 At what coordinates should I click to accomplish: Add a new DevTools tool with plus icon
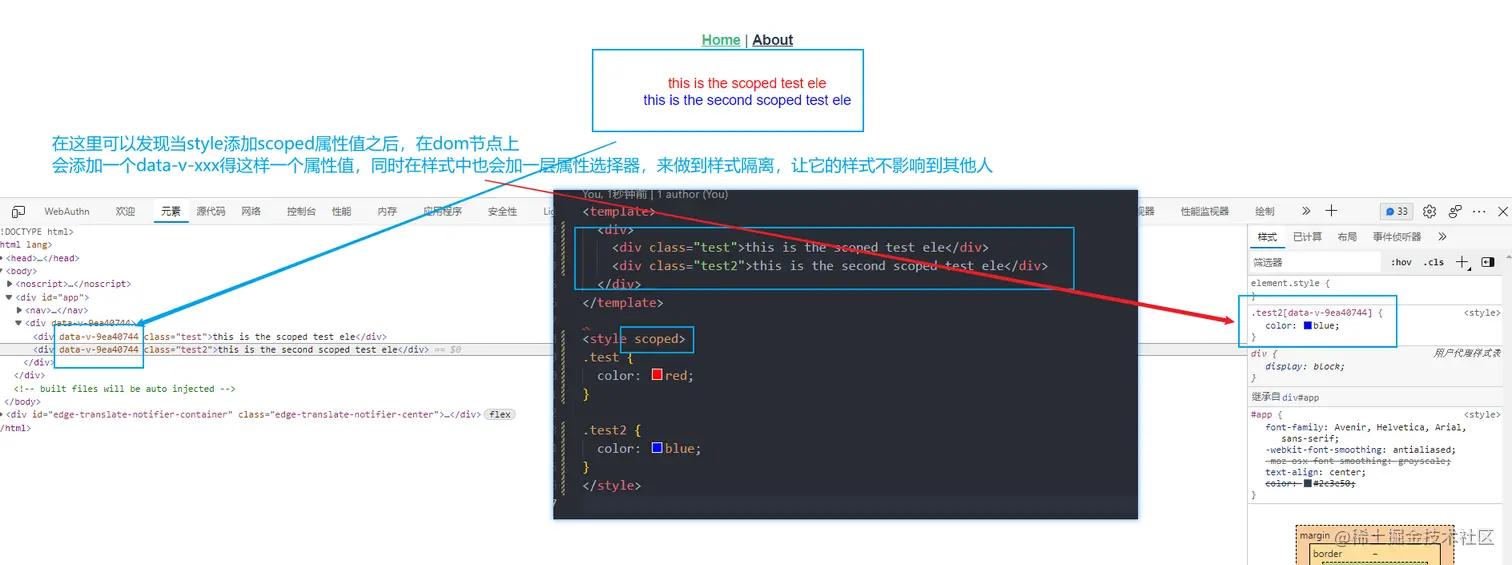coord(1331,211)
